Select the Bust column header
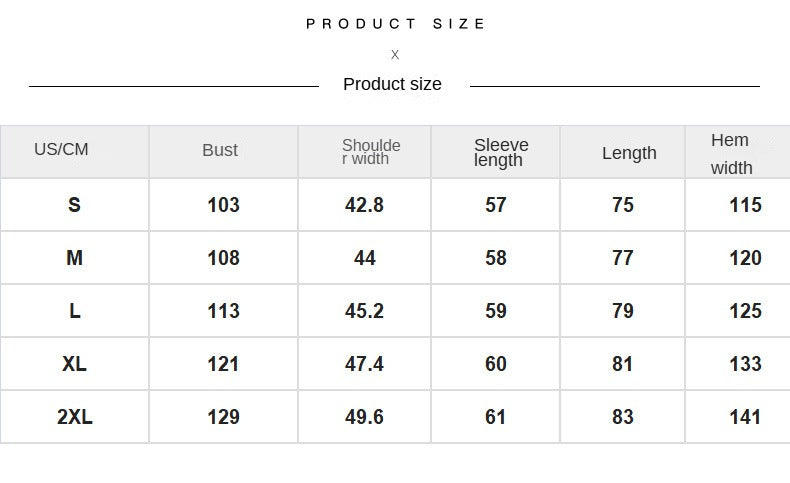Viewport: 790px width, 483px height. pos(220,151)
